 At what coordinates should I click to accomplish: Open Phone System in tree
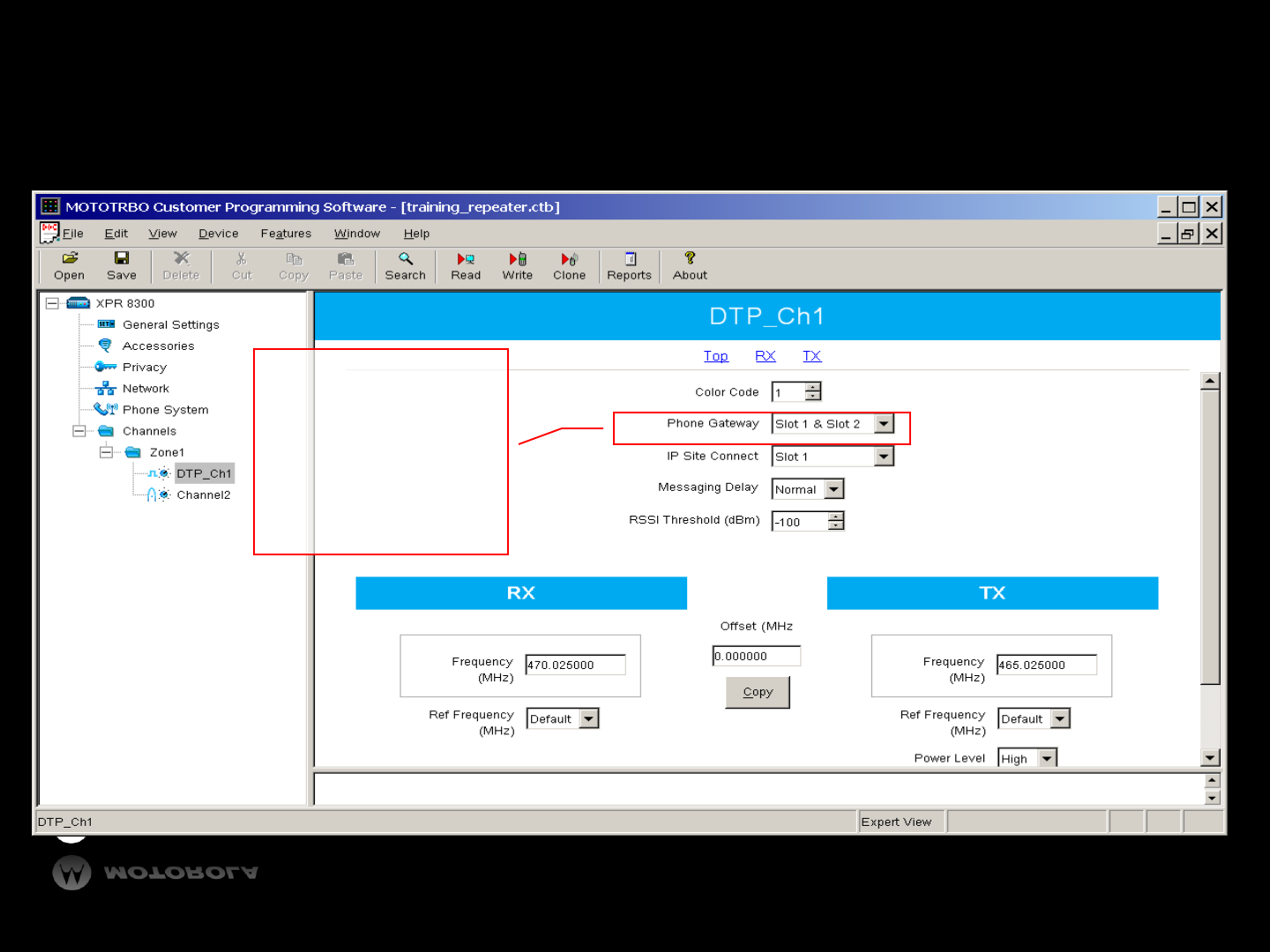click(x=166, y=410)
